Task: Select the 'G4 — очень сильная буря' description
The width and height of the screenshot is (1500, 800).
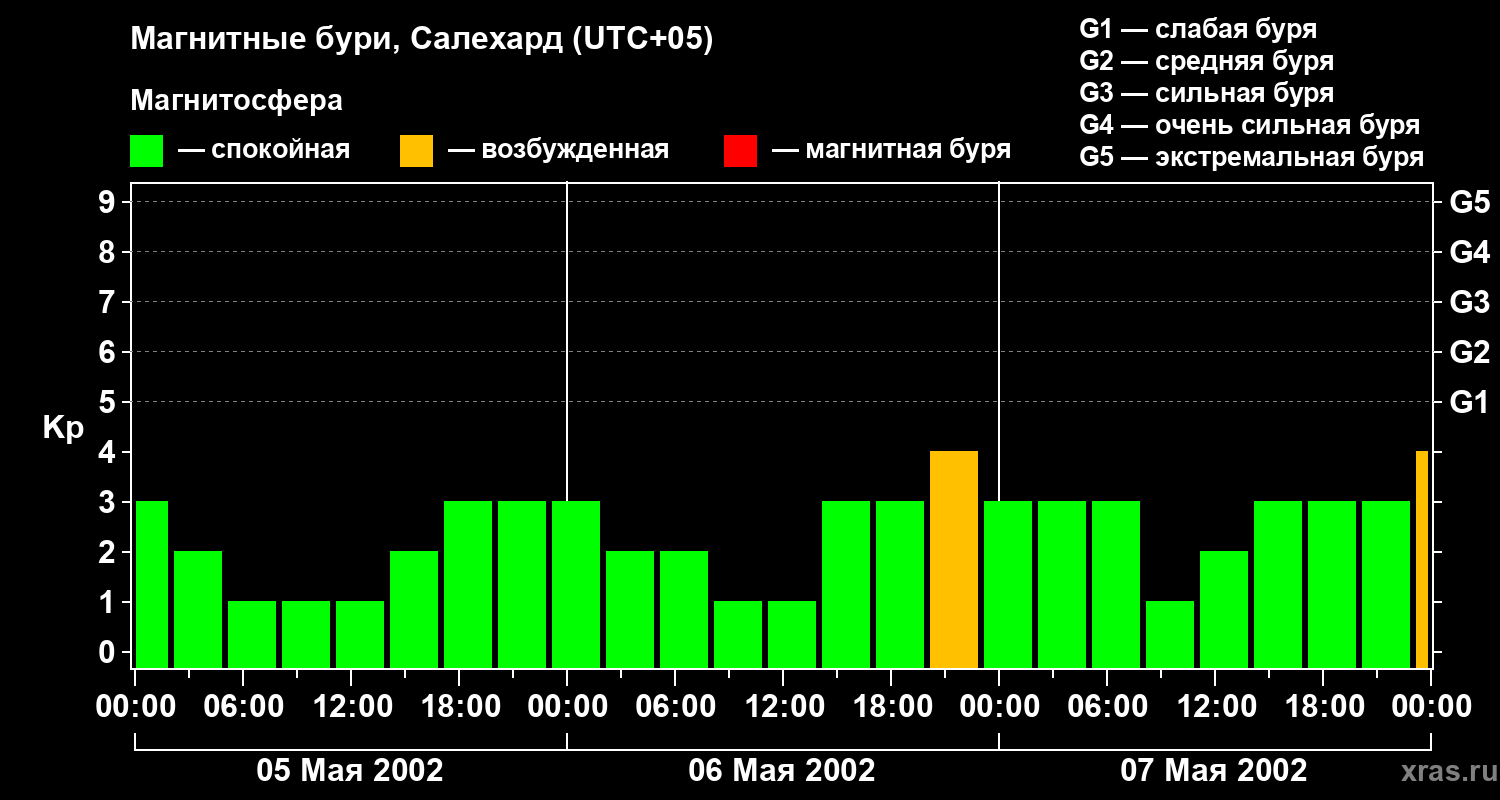Action: tap(1250, 125)
